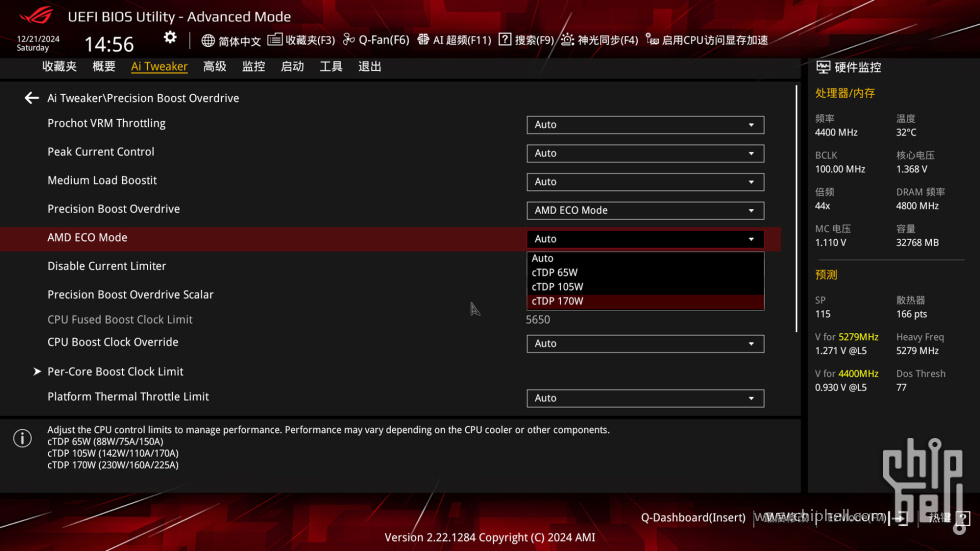Click the 5650 boost clock value
Image resolution: width=980 pixels, height=551 pixels.
coord(538,320)
